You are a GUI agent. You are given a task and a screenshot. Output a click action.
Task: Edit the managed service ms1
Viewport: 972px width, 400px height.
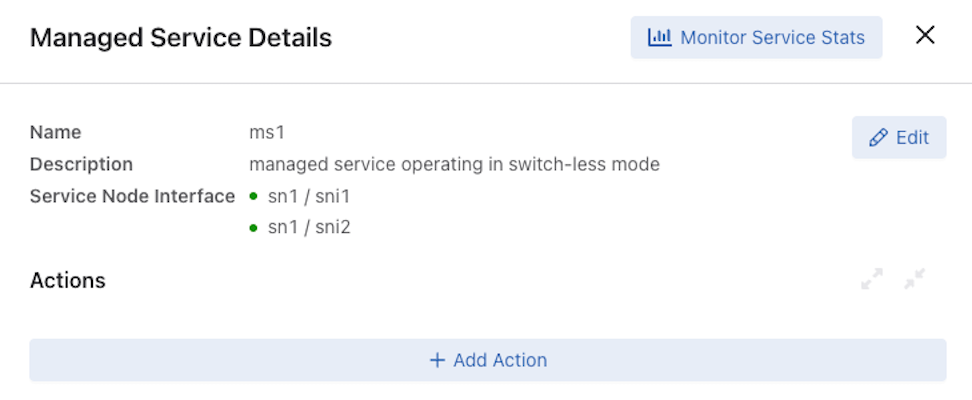(899, 137)
